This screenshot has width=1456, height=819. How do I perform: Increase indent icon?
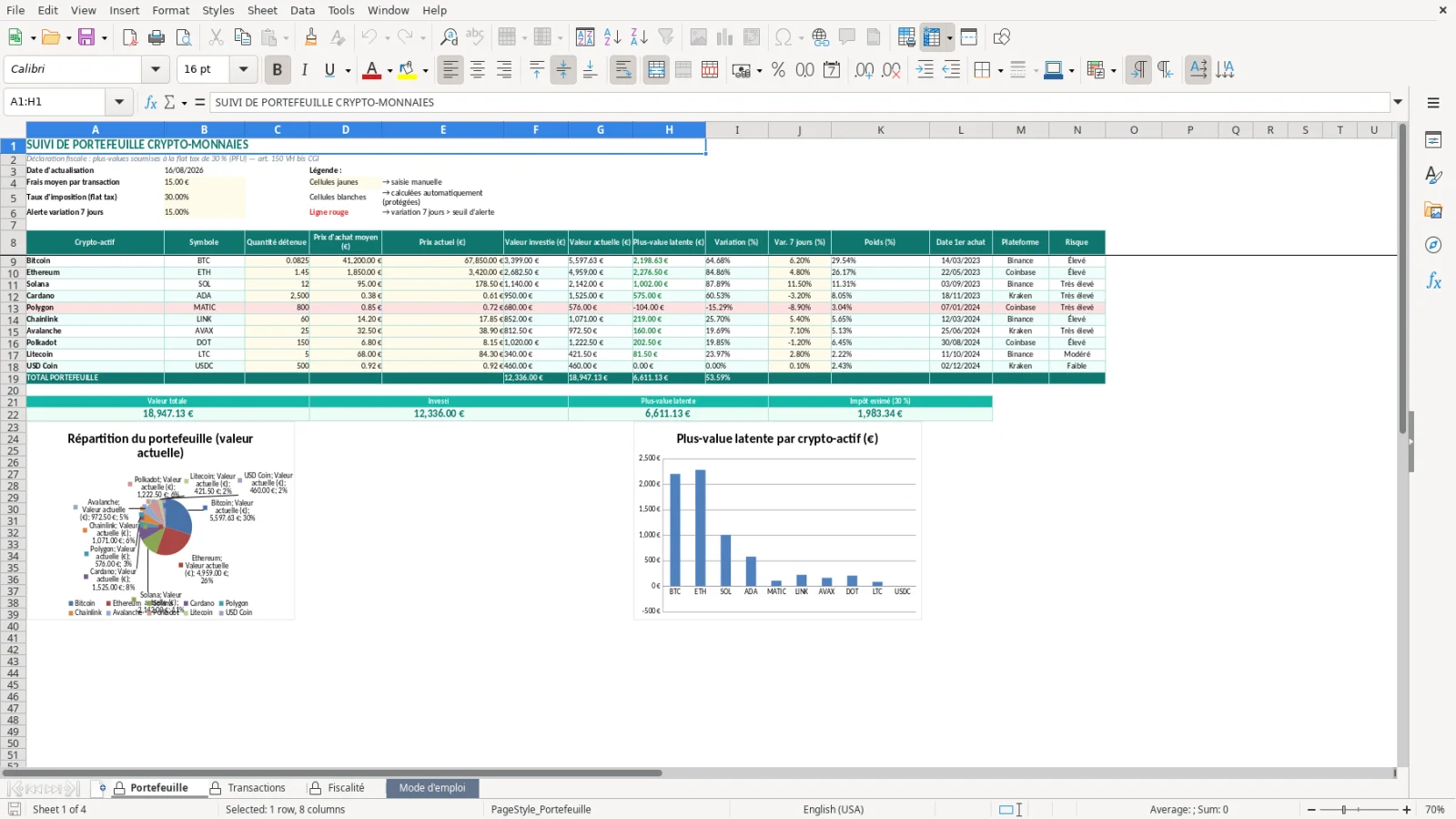(x=925, y=70)
